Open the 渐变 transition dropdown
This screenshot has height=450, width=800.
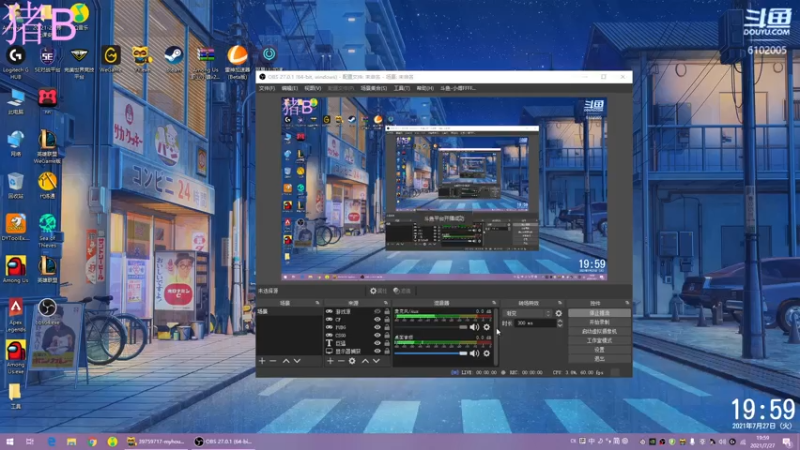coord(527,313)
